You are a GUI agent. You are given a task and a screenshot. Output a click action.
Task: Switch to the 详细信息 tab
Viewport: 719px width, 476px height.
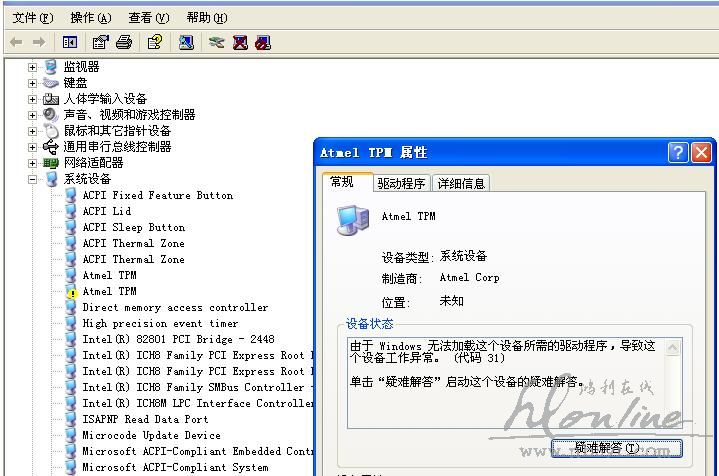461,184
